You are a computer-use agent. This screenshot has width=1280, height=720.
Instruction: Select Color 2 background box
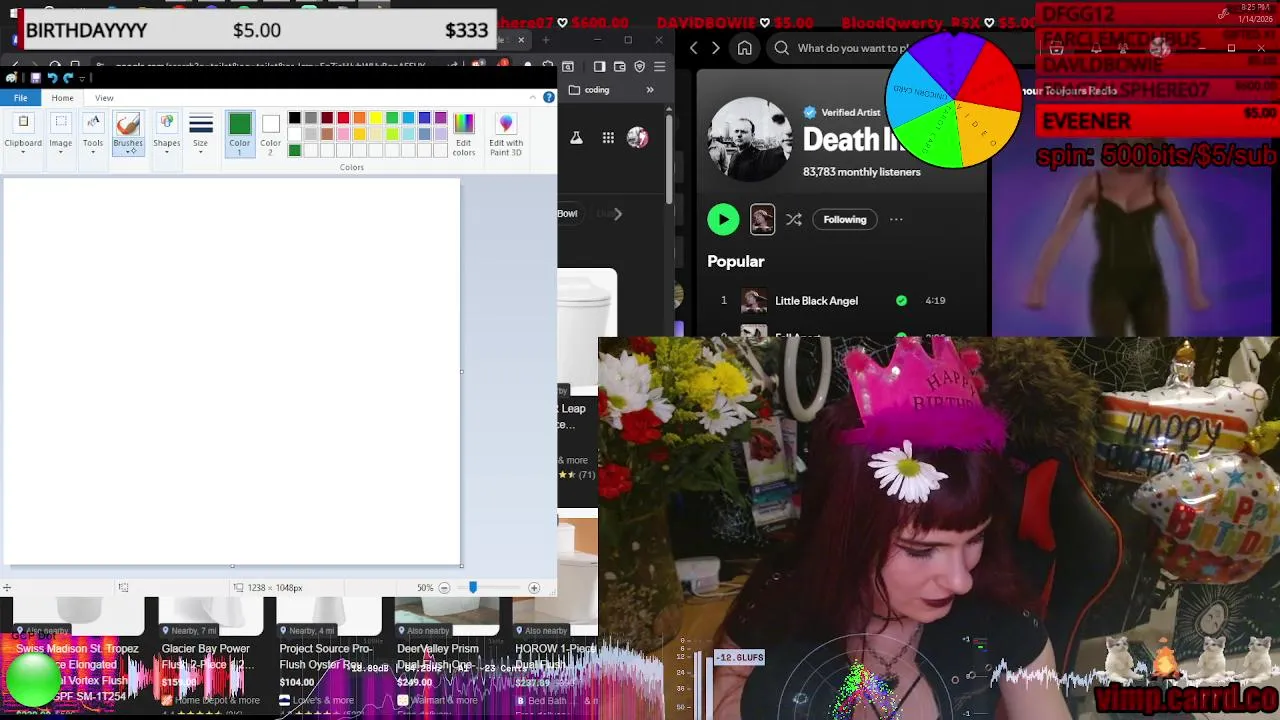[271, 133]
